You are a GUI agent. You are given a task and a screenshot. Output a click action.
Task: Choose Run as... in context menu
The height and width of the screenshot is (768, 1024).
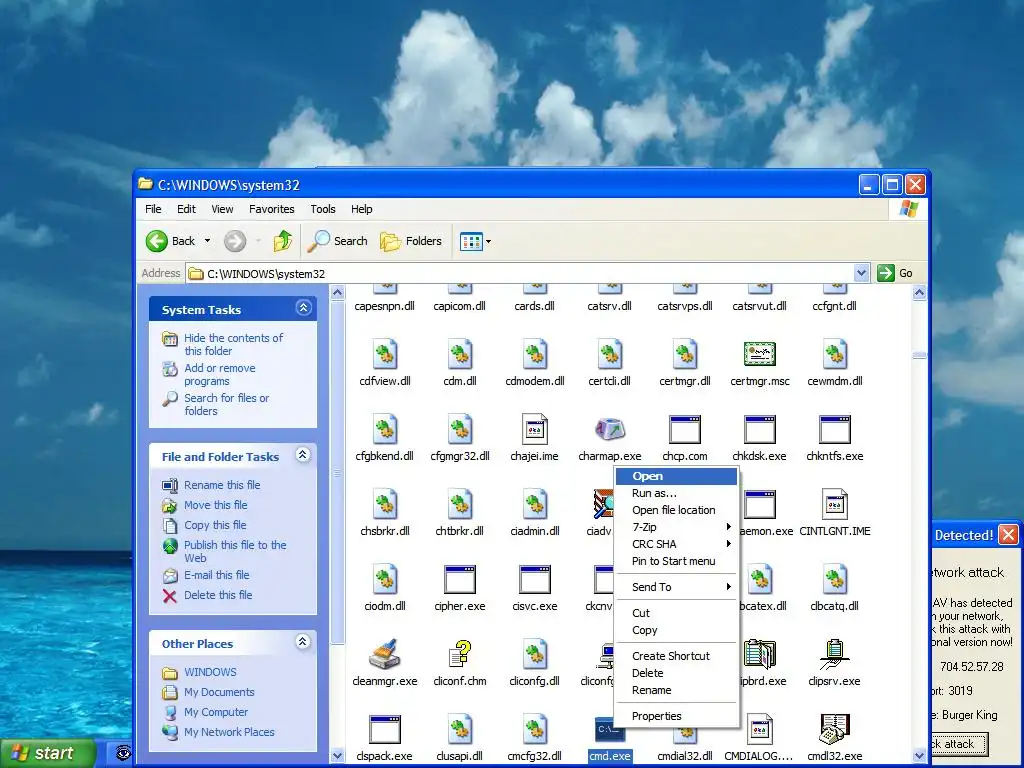click(x=675, y=493)
